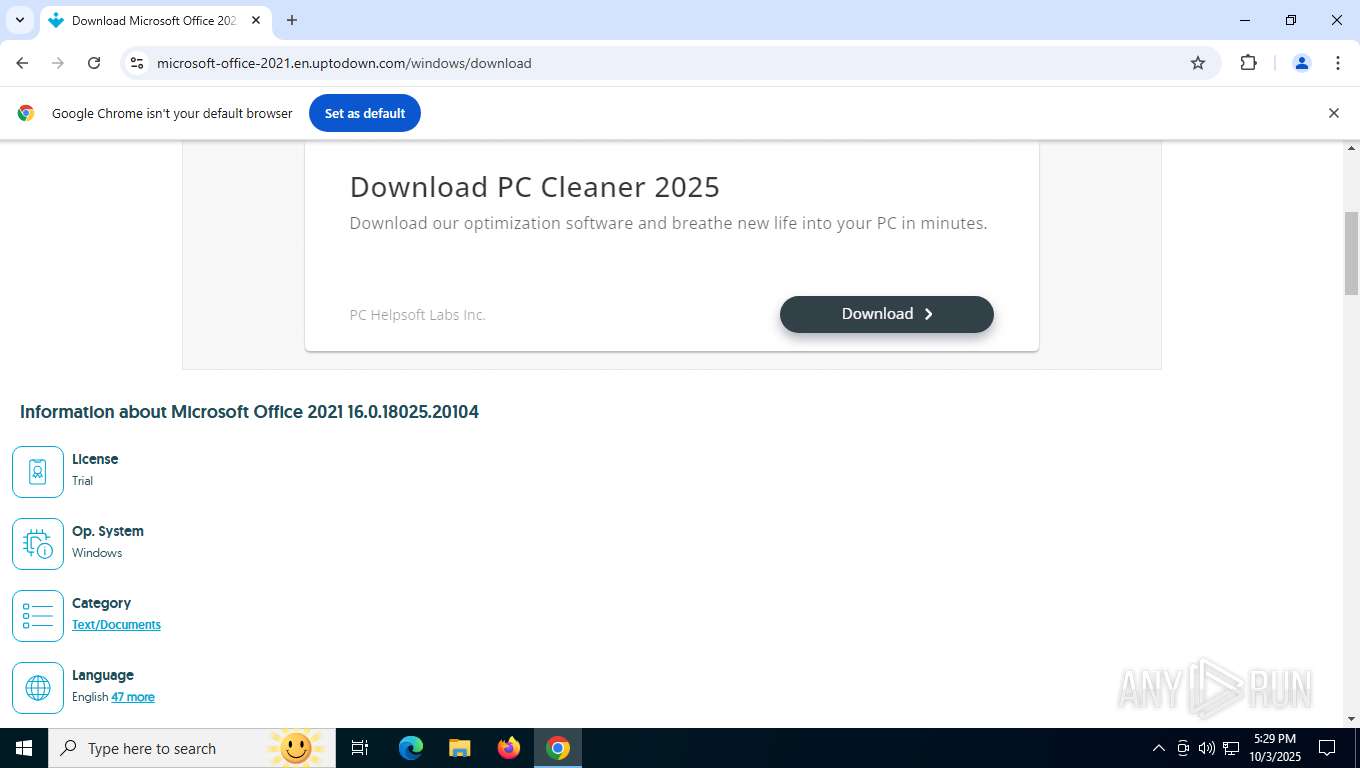Open Chrome's three-dot menu
The image size is (1360, 768).
coord(1338,63)
